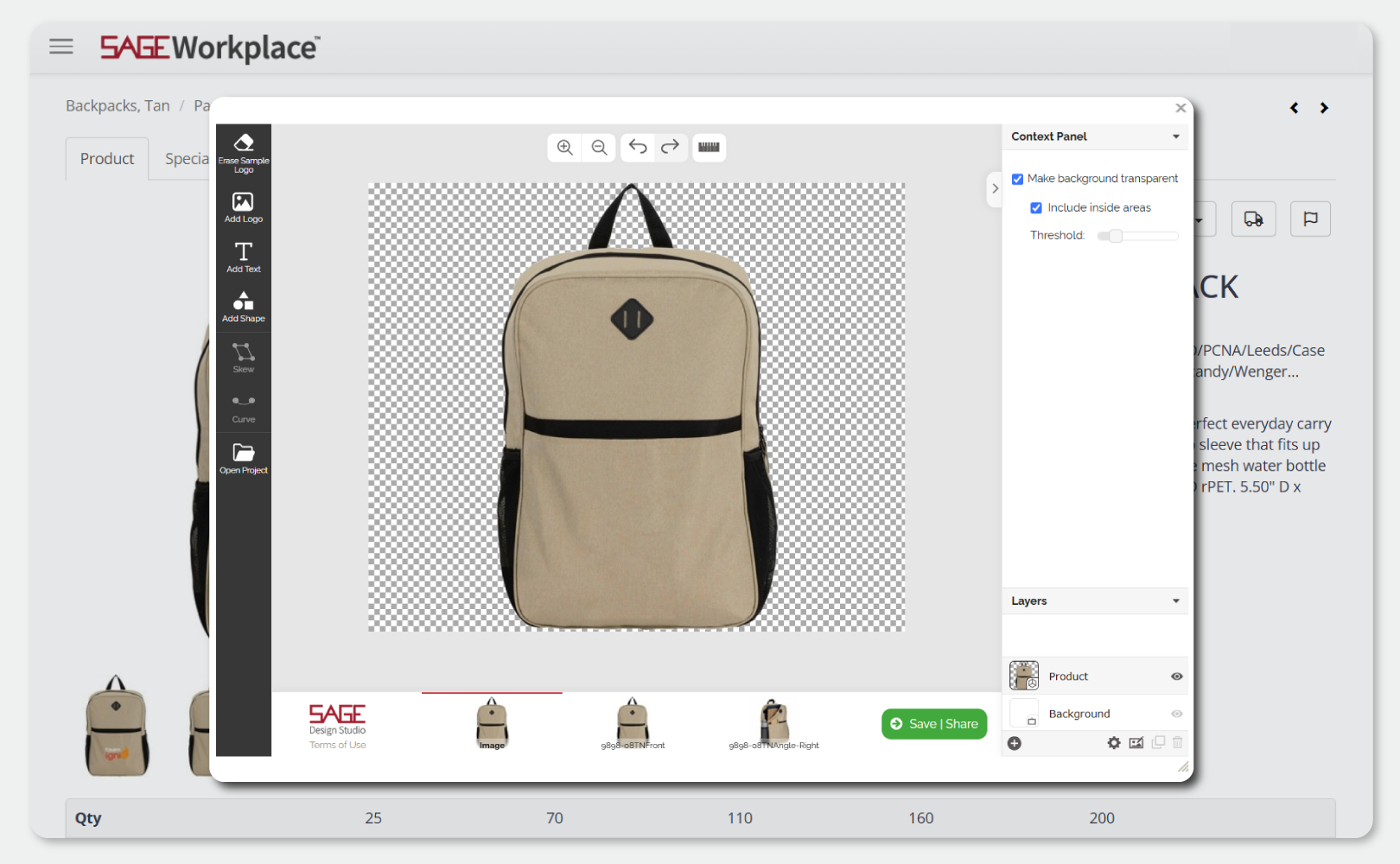Zoom in on the canvas
1400x864 pixels.
click(565, 147)
